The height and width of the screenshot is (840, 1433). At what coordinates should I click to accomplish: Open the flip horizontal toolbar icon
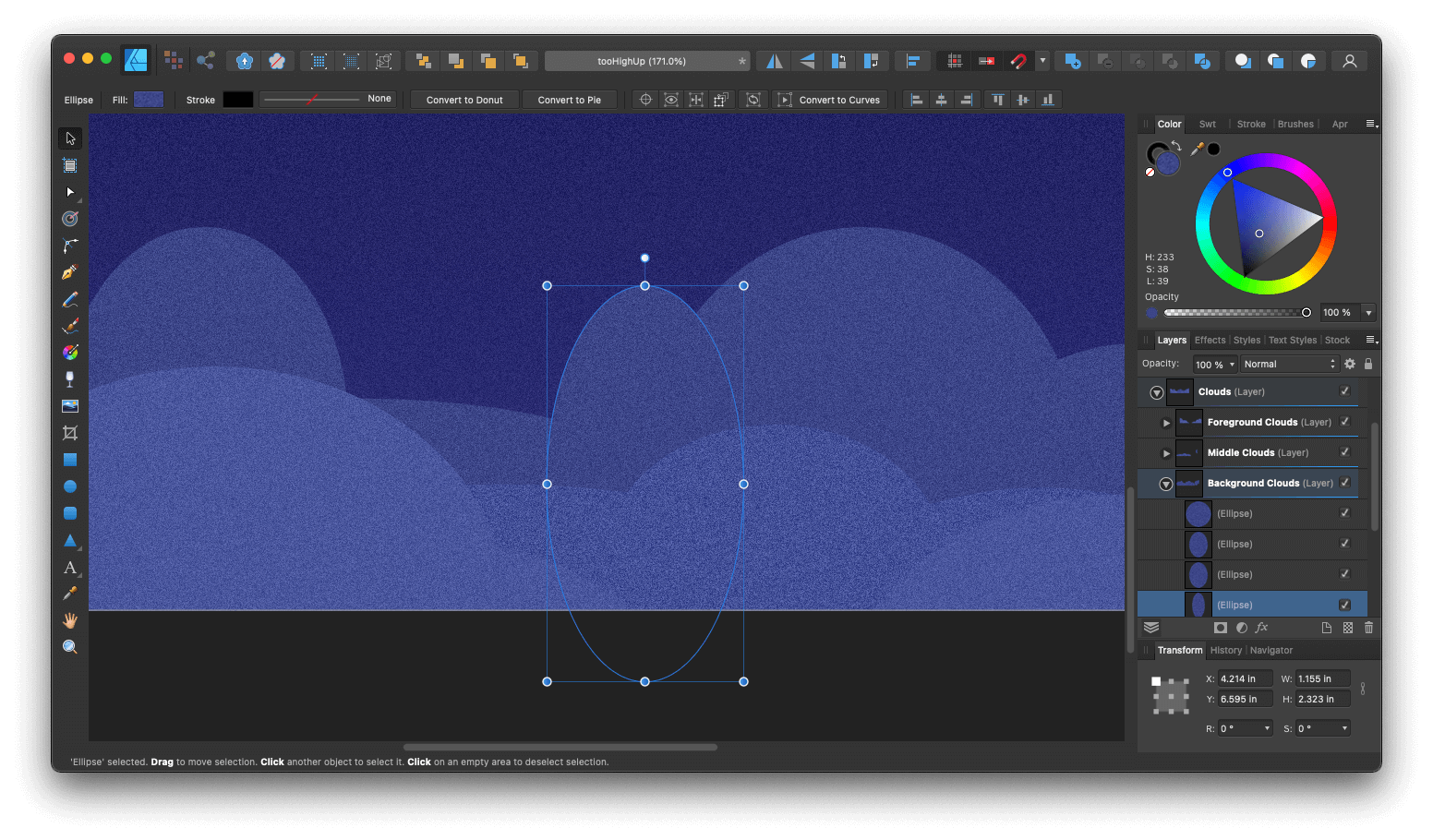[774, 60]
